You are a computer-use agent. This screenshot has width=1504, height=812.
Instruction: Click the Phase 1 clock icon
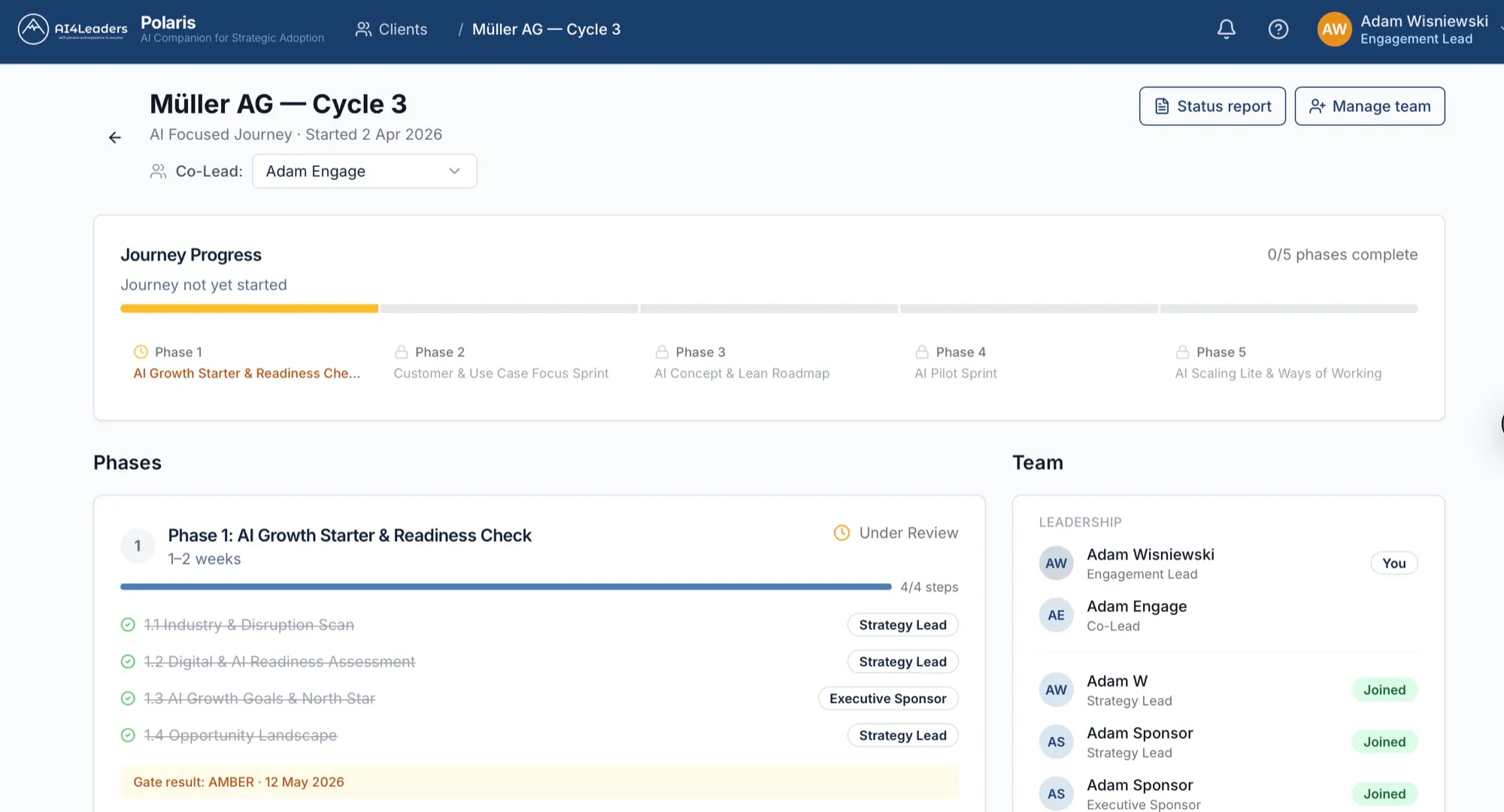141,352
